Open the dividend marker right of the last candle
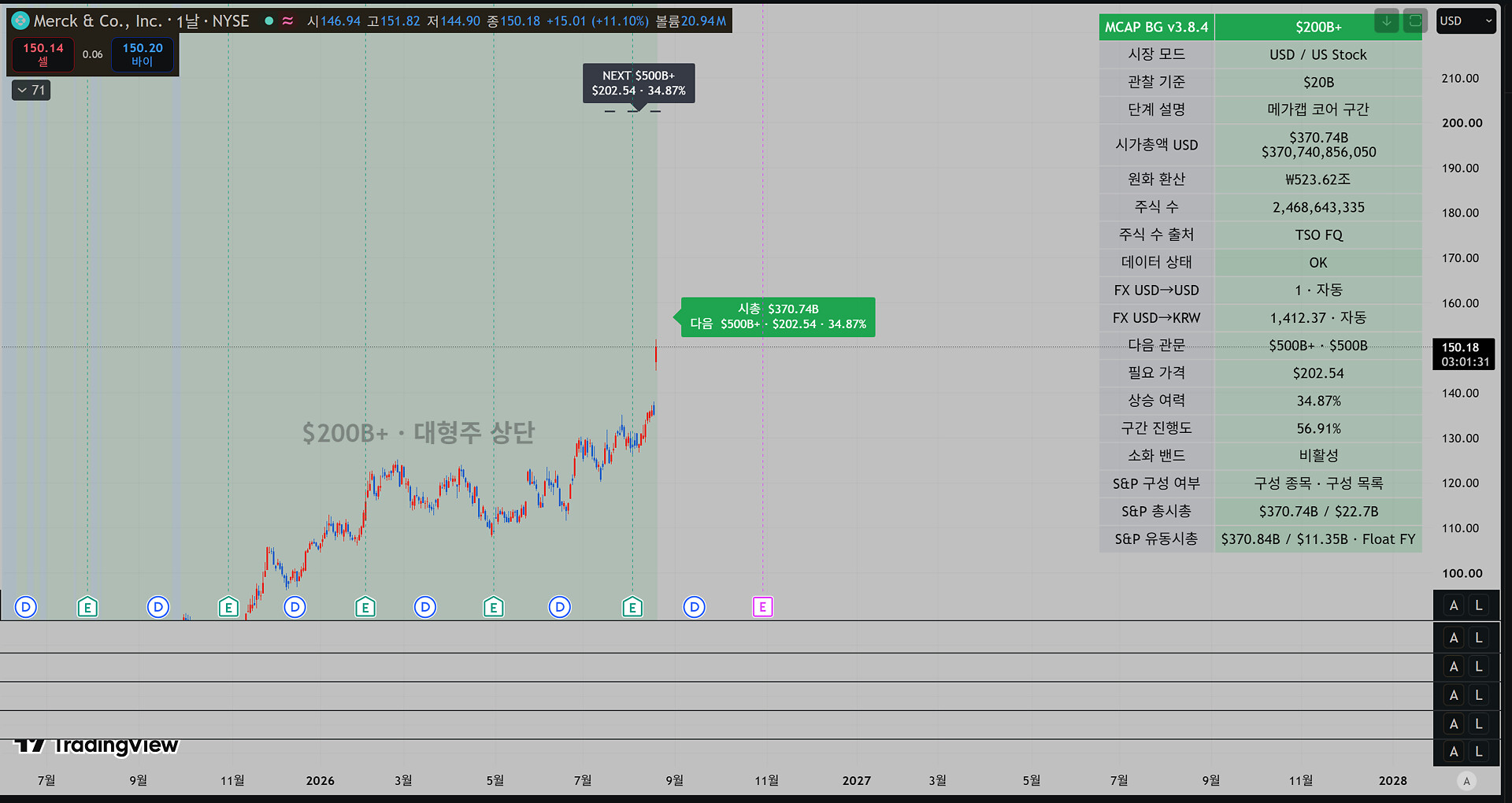This screenshot has width=1512, height=803. tap(694, 607)
